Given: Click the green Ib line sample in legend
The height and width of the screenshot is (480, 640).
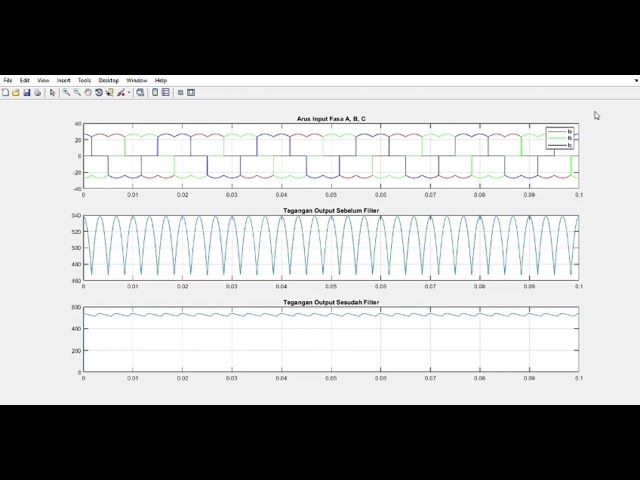Looking at the screenshot, I should [555, 138].
